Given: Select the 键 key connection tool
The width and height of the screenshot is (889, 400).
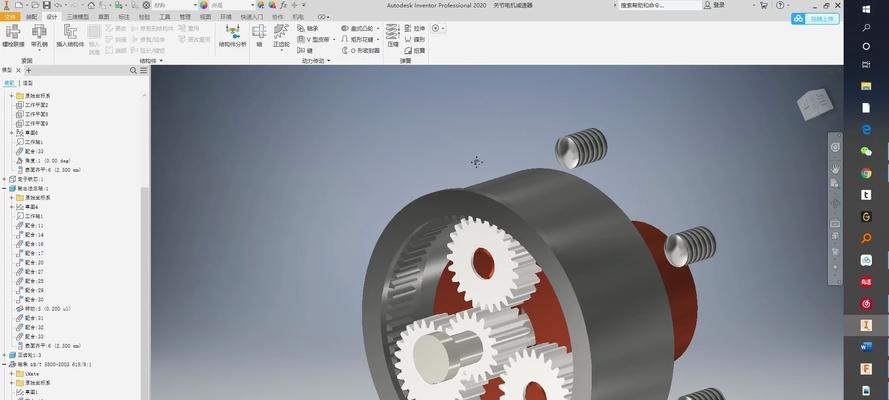Looking at the screenshot, I should click(305, 50).
